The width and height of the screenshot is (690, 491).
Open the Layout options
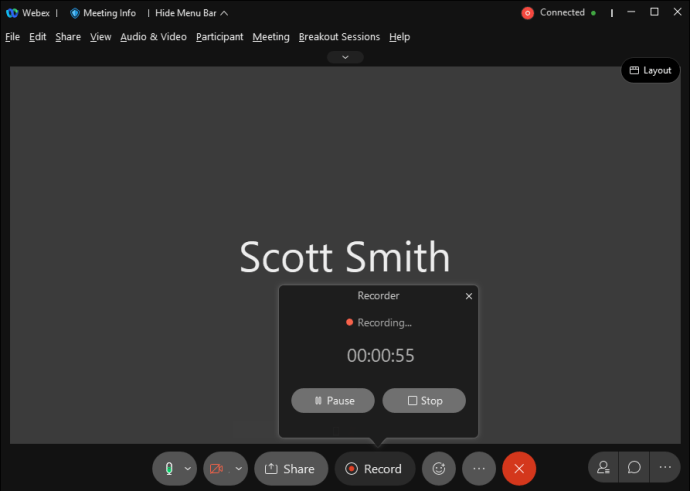coord(650,70)
